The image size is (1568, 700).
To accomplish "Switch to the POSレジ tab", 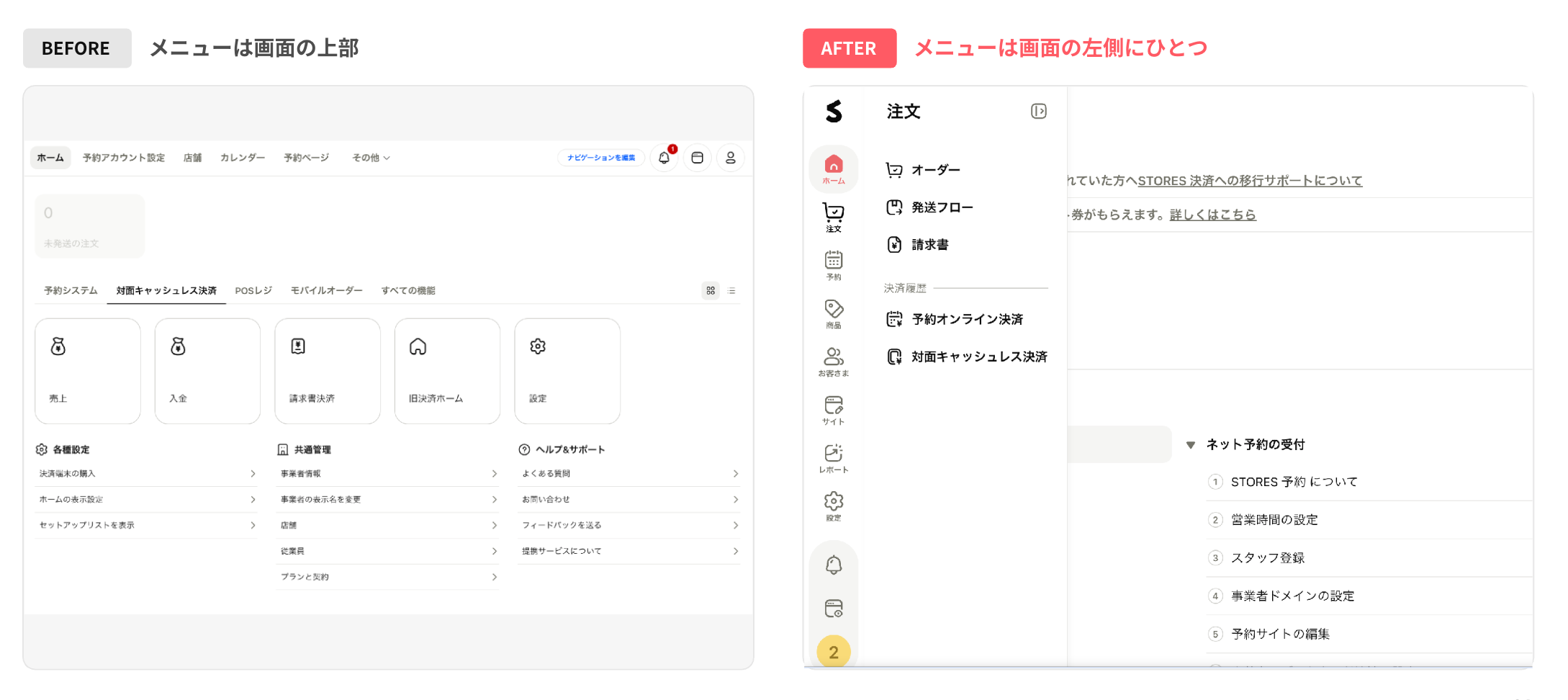I will click(253, 290).
